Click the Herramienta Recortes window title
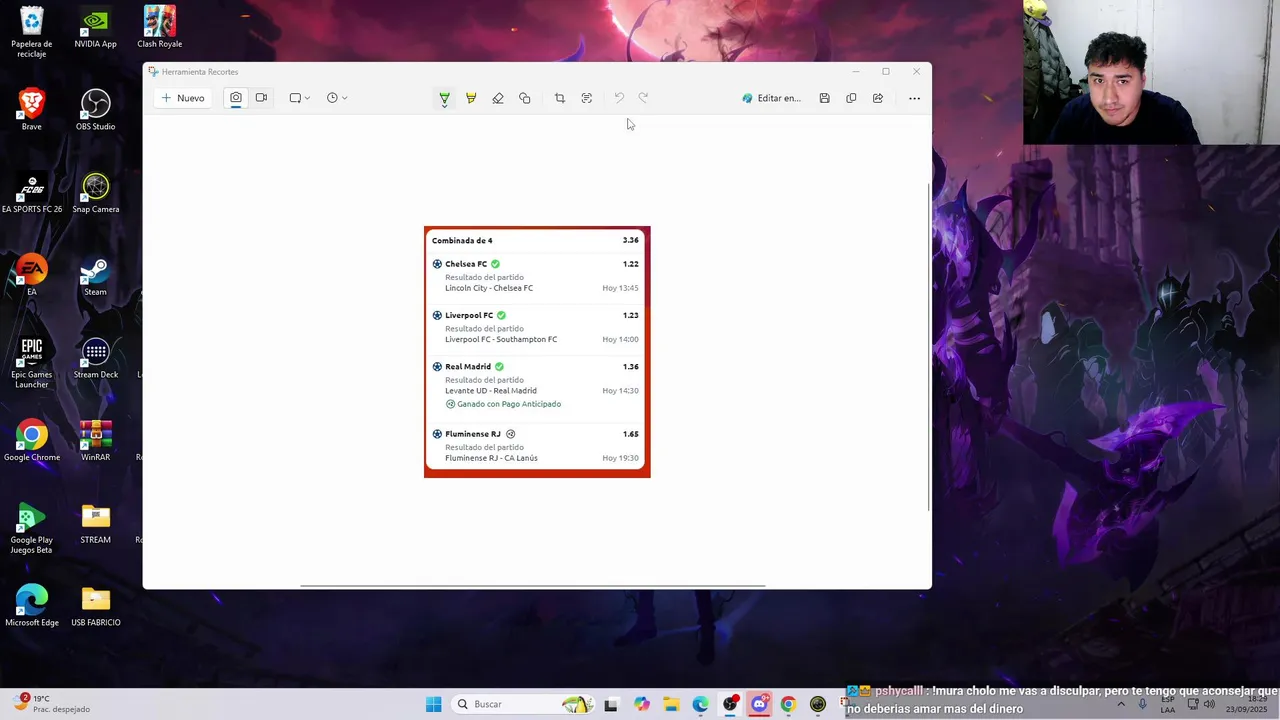1280x720 pixels. (x=200, y=72)
